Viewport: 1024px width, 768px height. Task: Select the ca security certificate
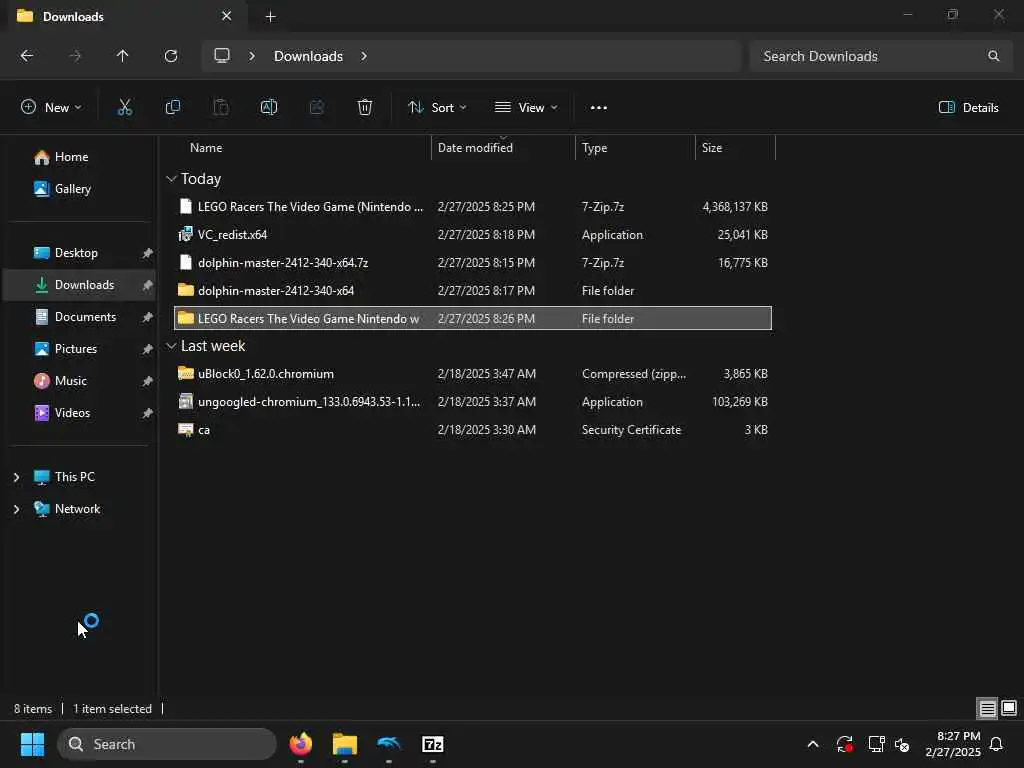pyautogui.click(x=473, y=430)
